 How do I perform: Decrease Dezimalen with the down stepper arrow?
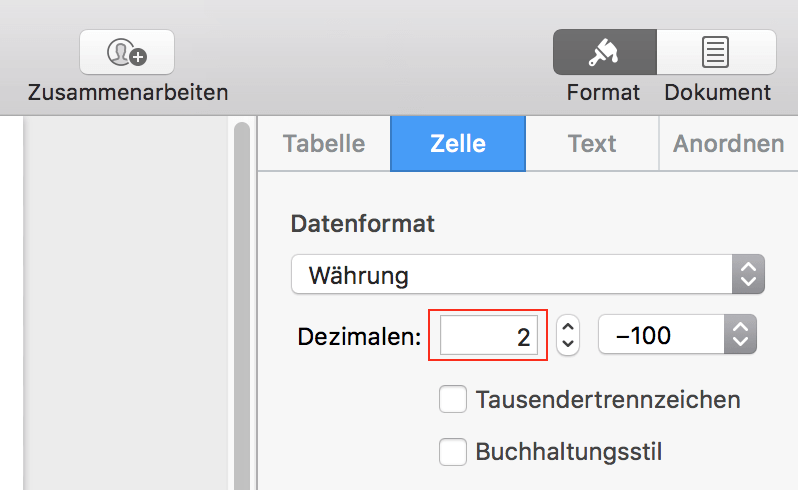pos(568,344)
